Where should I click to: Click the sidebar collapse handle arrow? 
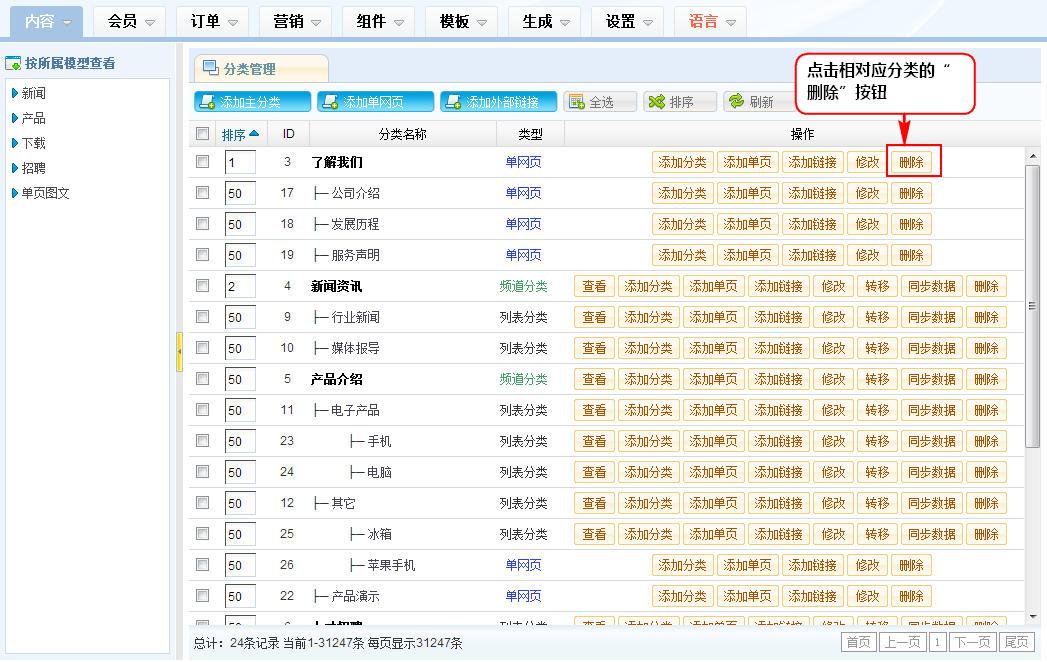point(179,352)
